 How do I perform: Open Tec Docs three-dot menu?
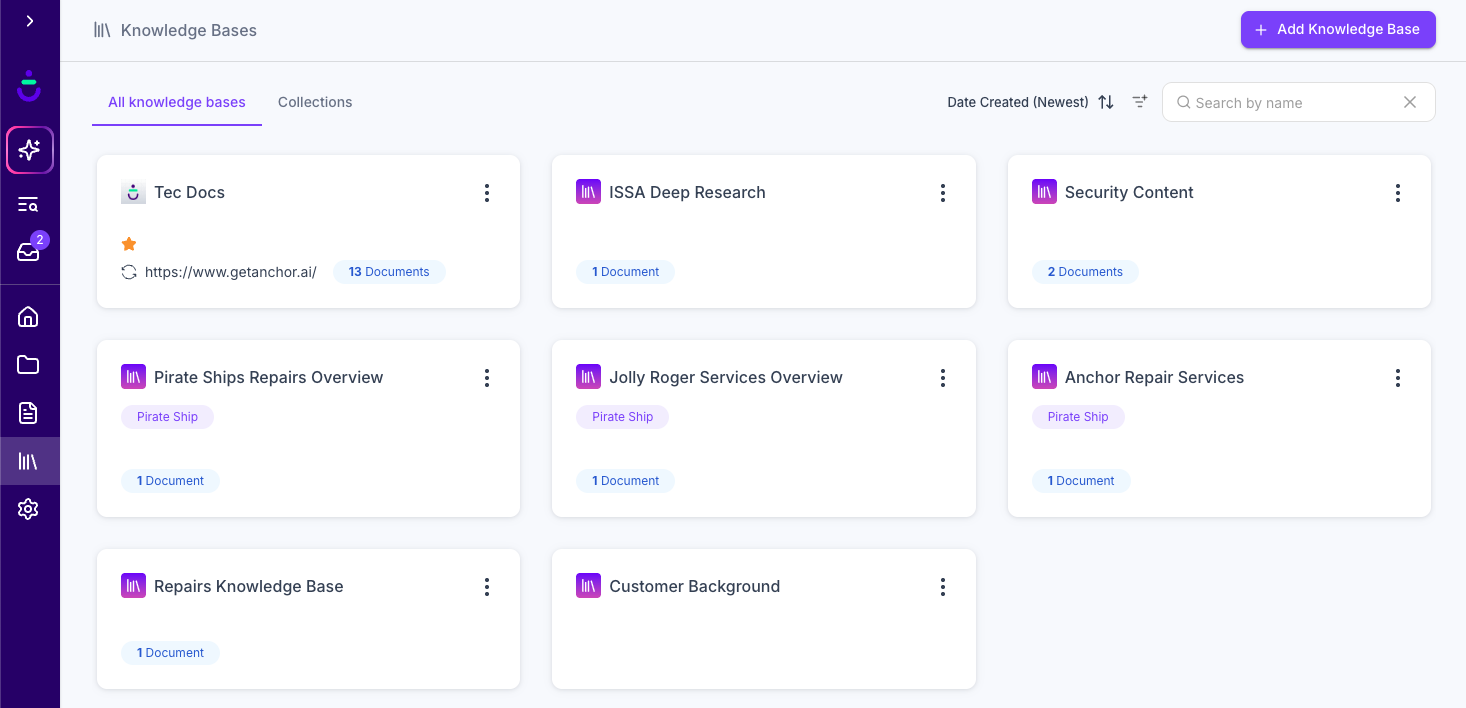click(487, 193)
